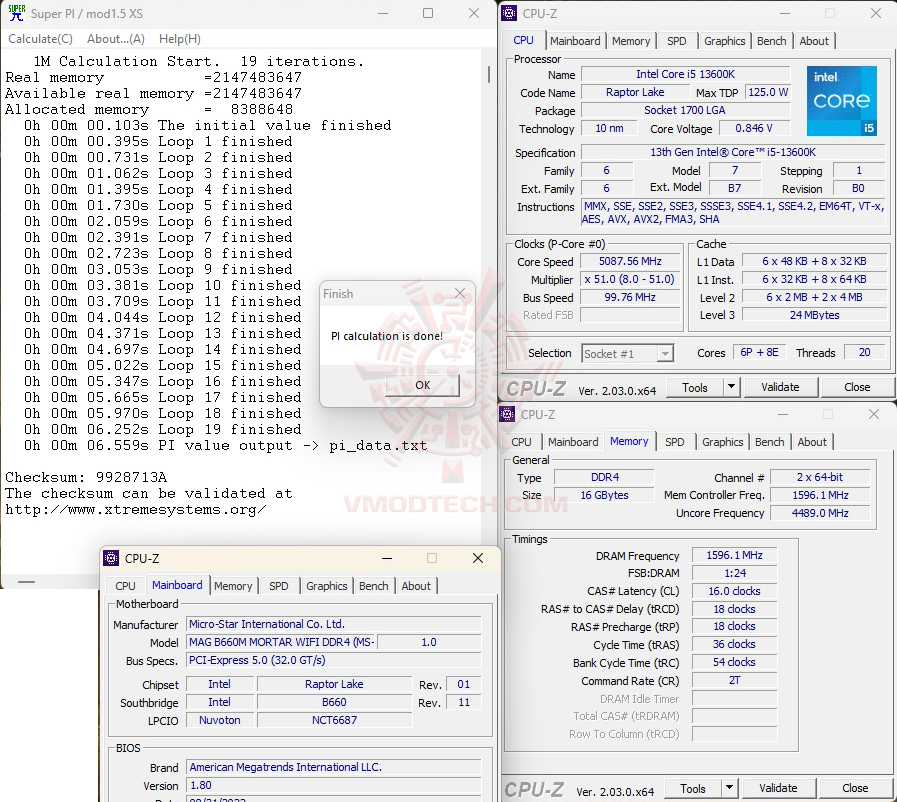Click Close button in top CPU-Z window
This screenshot has height=802, width=897.
[x=856, y=387]
